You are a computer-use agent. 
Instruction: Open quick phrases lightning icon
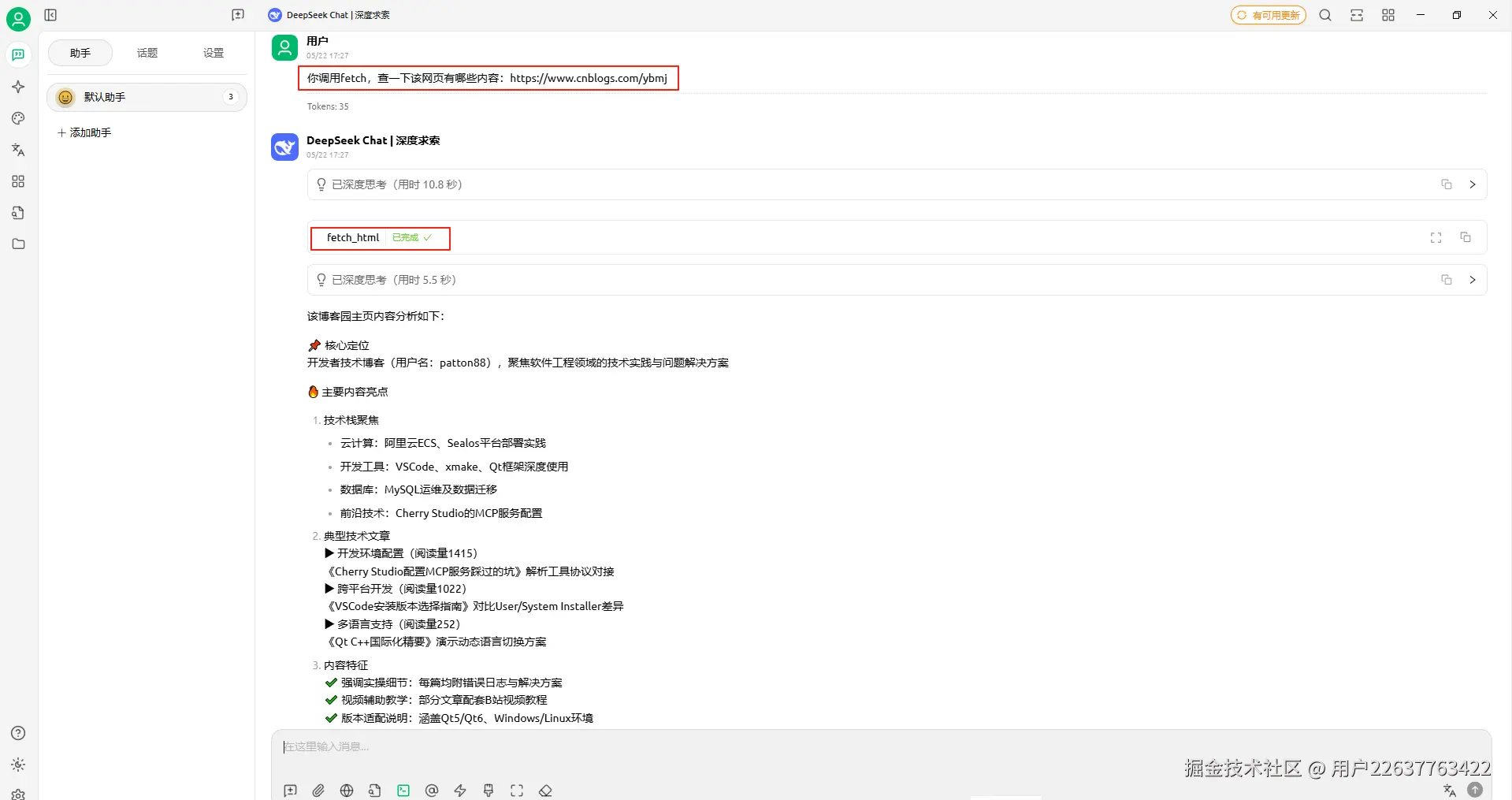(x=460, y=791)
